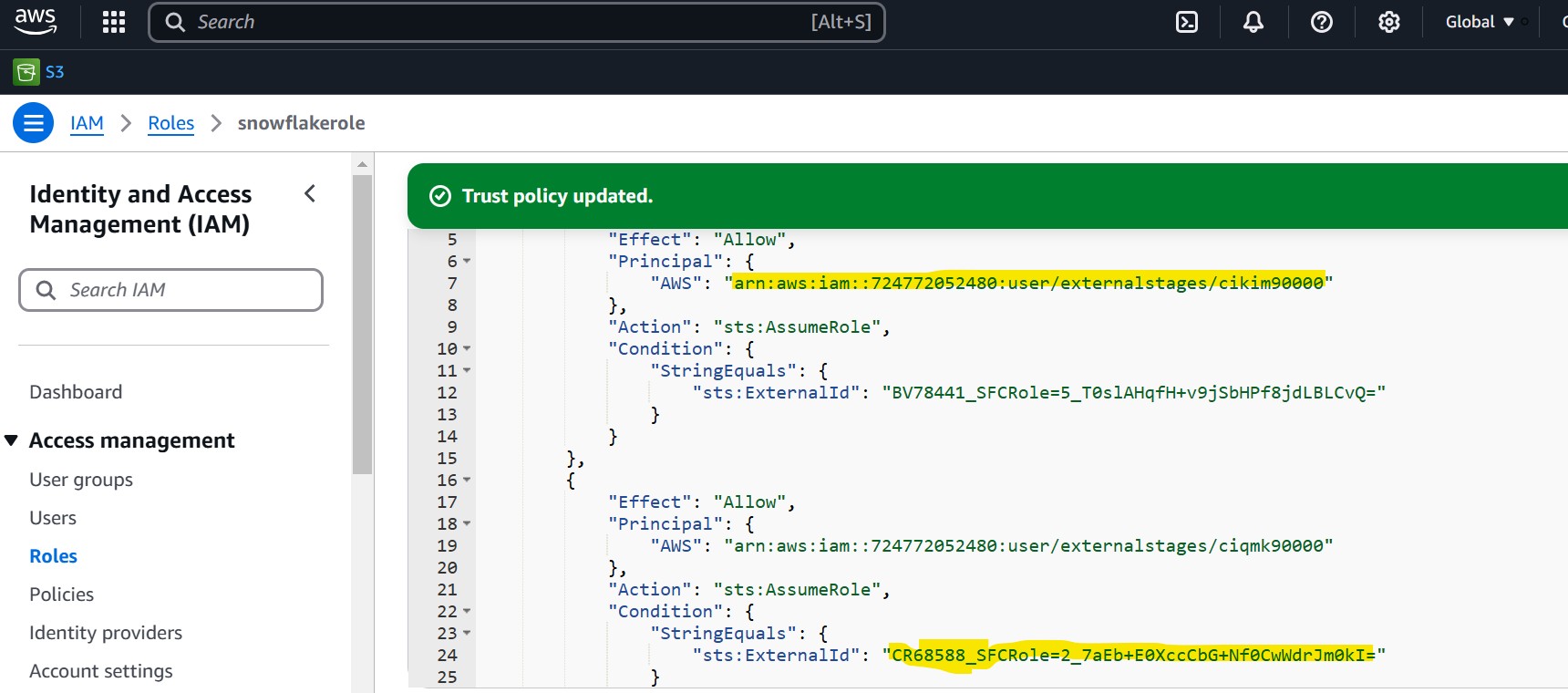The image size is (1568, 693).
Task: Fold the Condition block at line 22
Action: 467,612
